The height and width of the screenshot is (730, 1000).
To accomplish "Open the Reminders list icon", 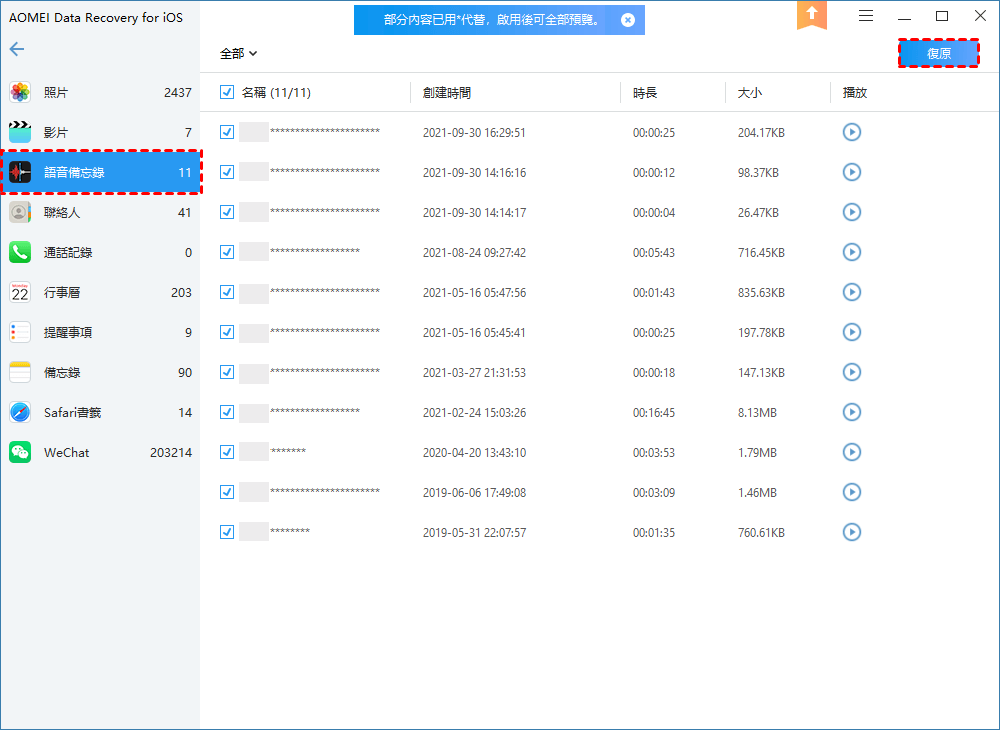I will click(20, 332).
